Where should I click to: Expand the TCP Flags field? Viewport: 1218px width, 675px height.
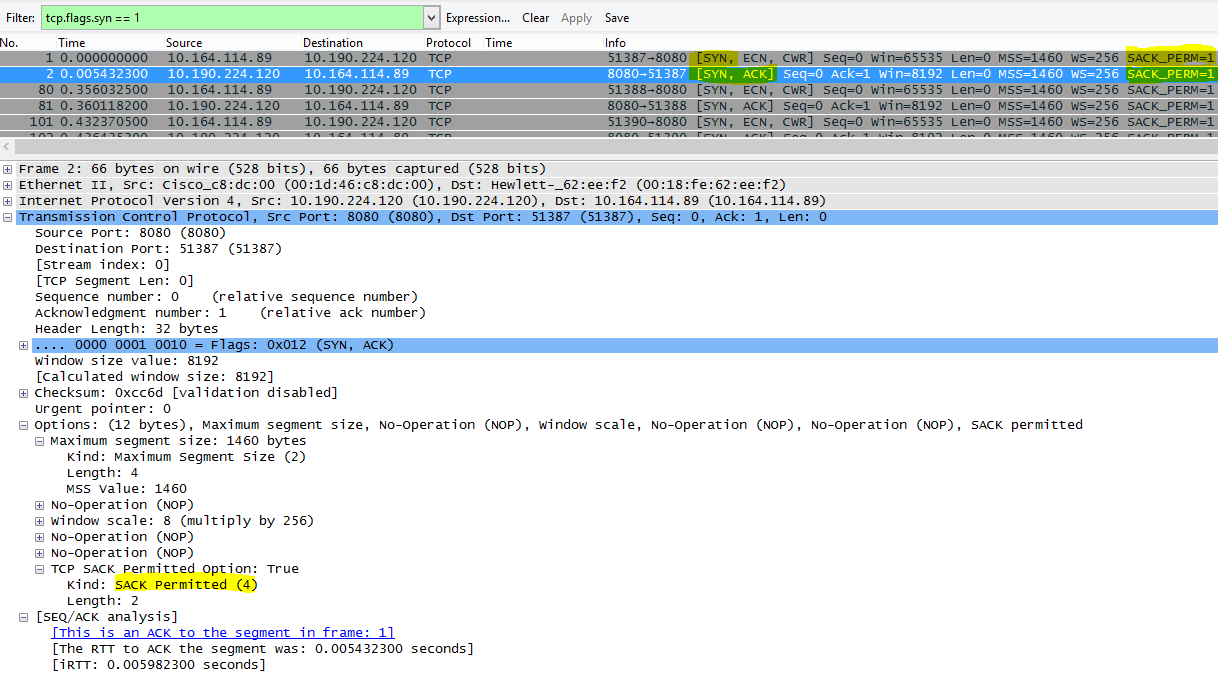pyautogui.click(x=22, y=344)
